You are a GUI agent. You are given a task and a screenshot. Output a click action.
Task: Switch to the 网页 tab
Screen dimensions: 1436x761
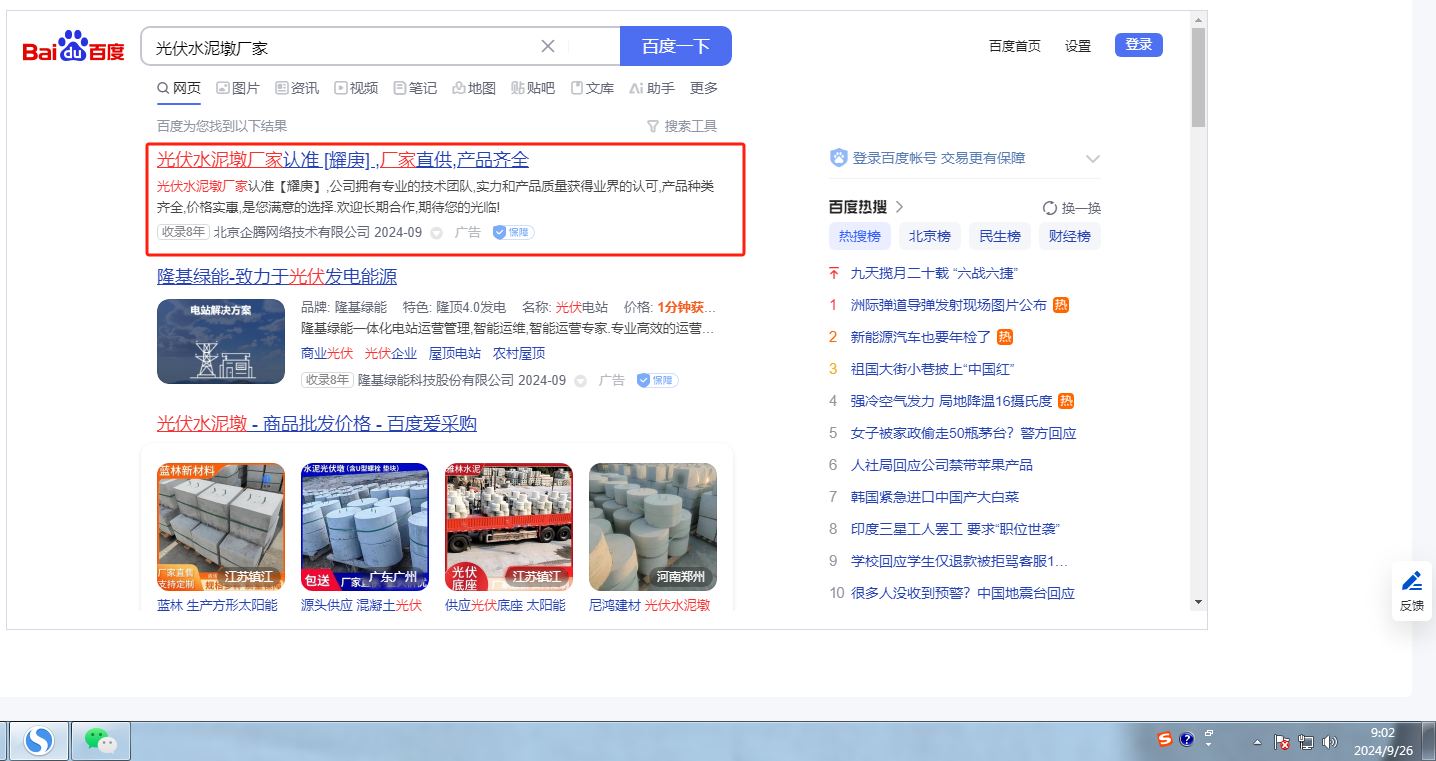pyautogui.click(x=179, y=88)
